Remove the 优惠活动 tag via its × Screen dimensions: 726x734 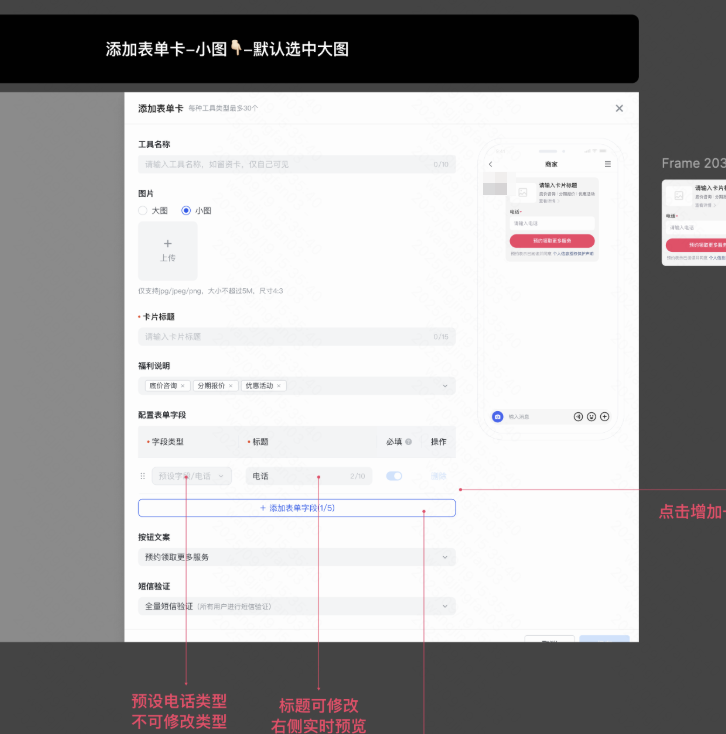[x=279, y=386]
